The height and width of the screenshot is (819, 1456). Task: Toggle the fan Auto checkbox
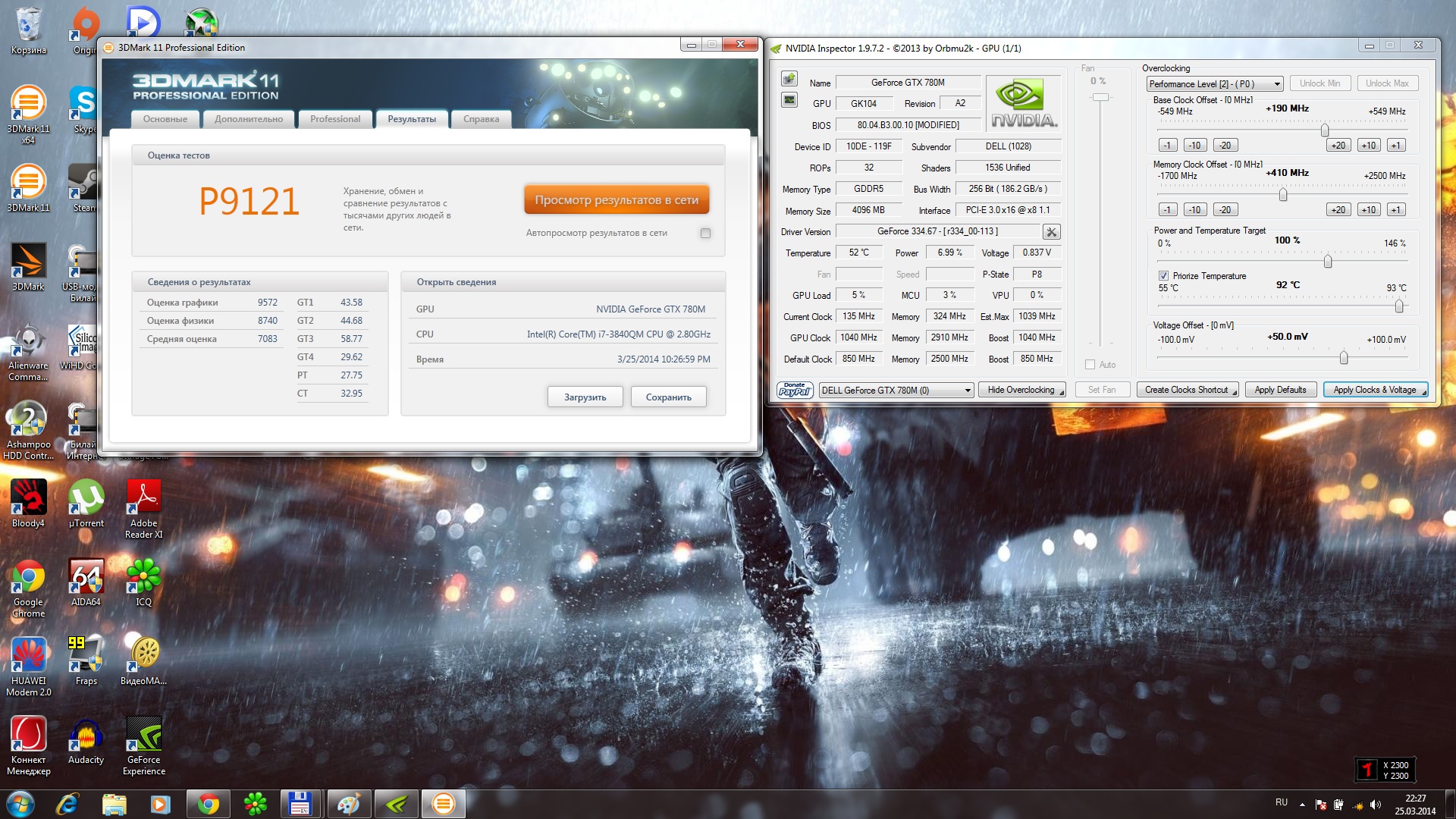click(x=1090, y=365)
